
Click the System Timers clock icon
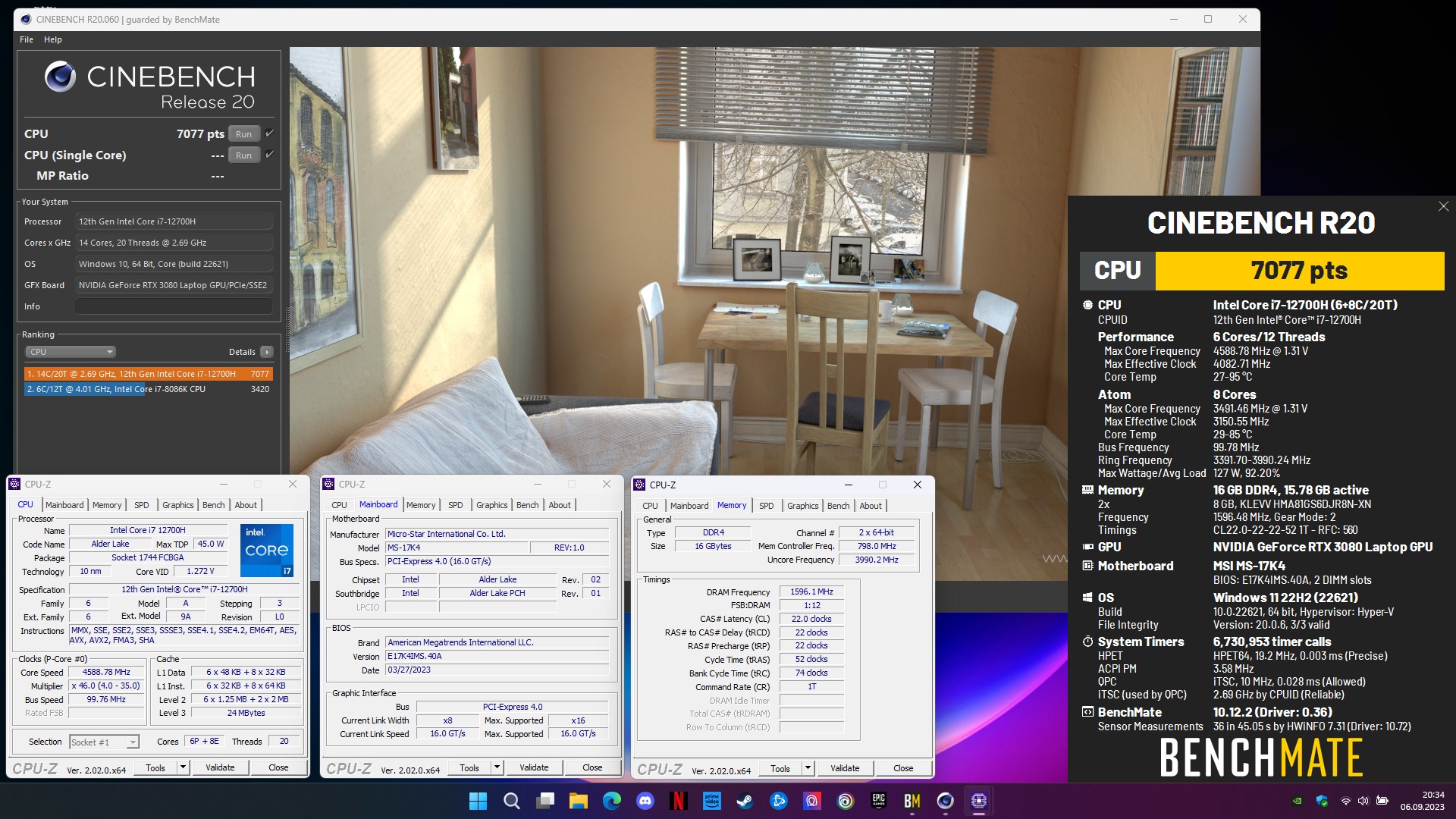1087,642
